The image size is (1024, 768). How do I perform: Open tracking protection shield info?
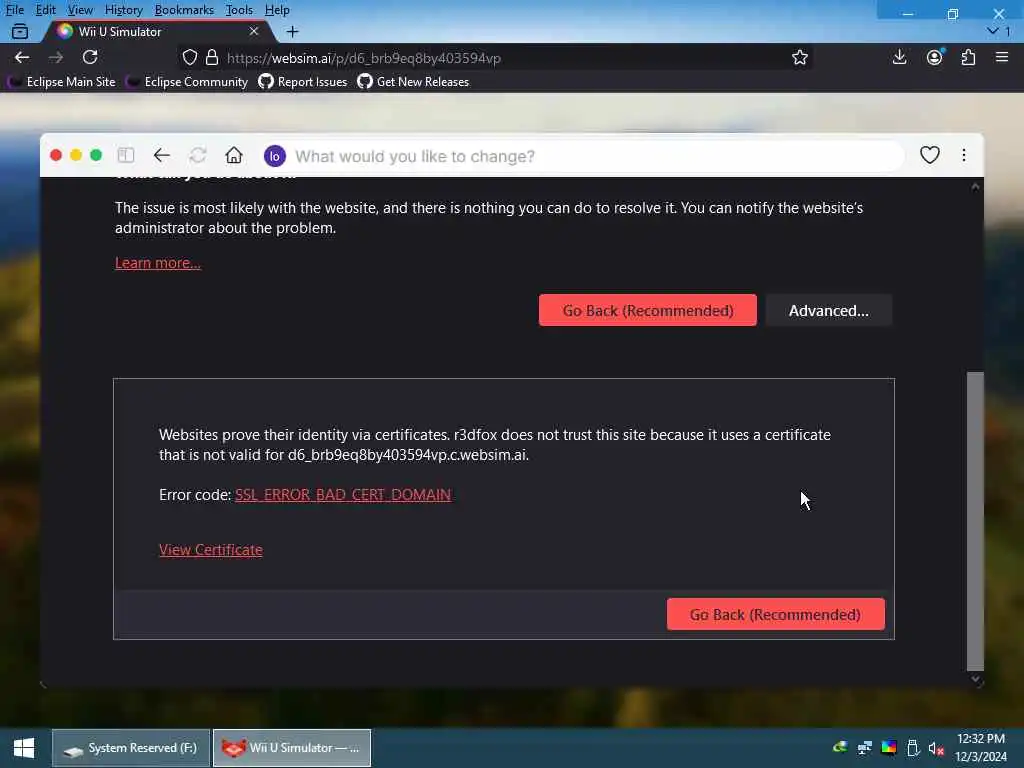coord(189,57)
